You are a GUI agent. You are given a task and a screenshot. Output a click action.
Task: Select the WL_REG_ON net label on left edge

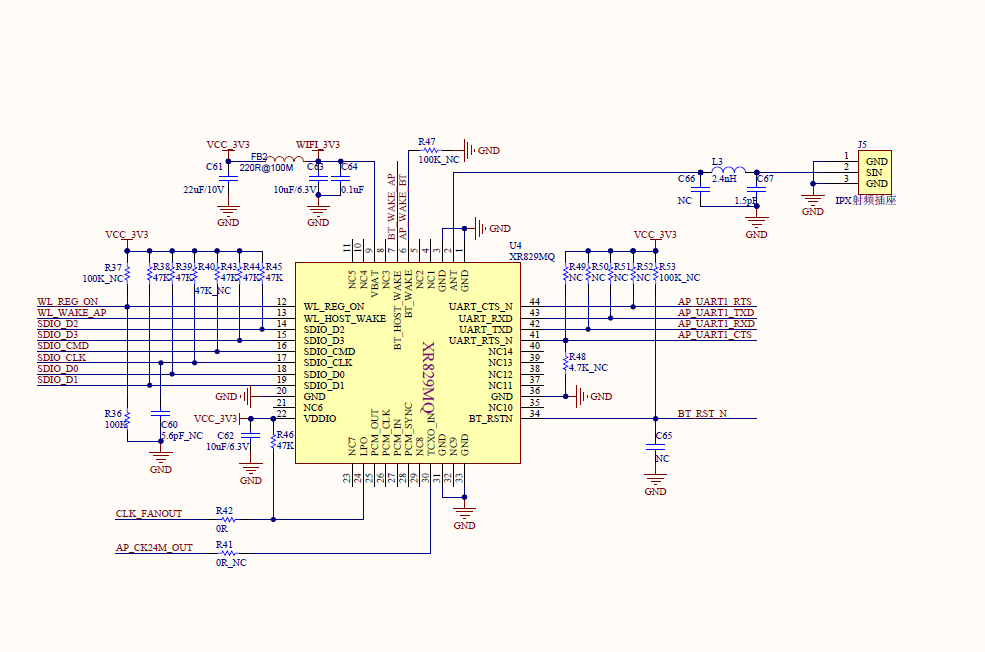click(68, 302)
